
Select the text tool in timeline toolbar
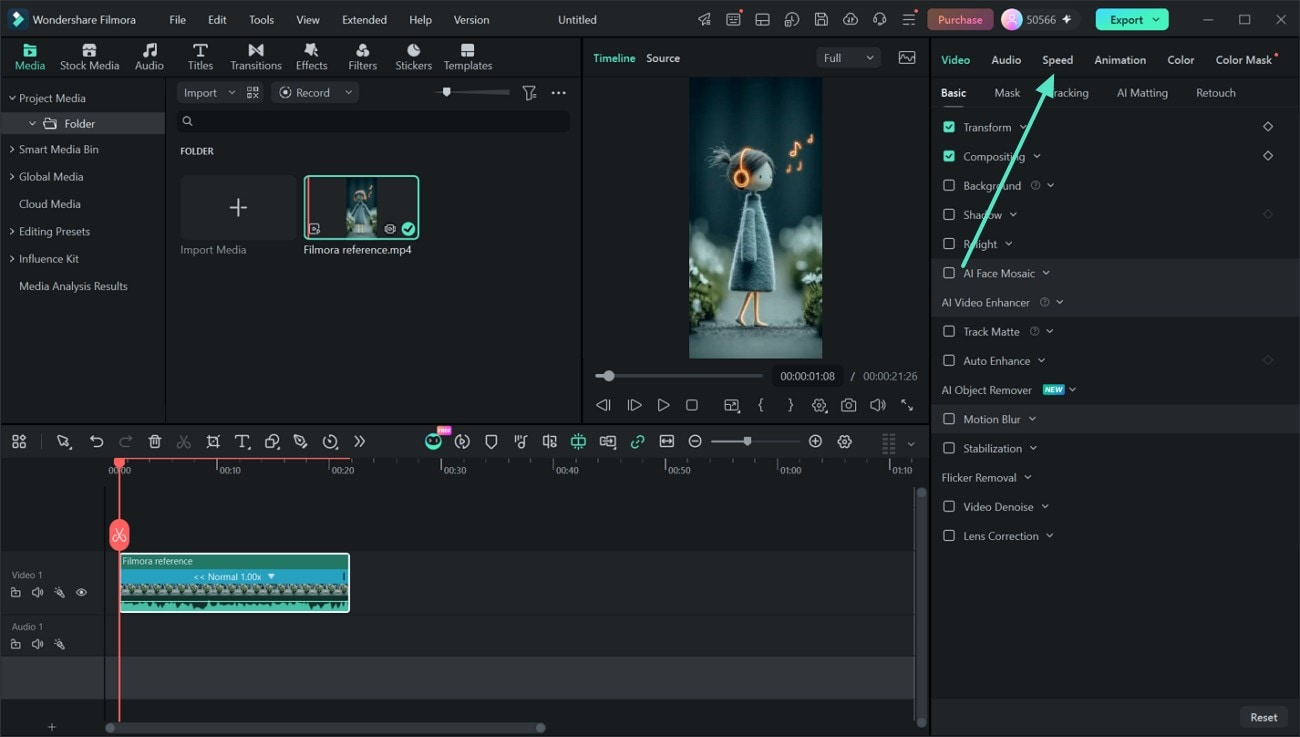(x=242, y=441)
